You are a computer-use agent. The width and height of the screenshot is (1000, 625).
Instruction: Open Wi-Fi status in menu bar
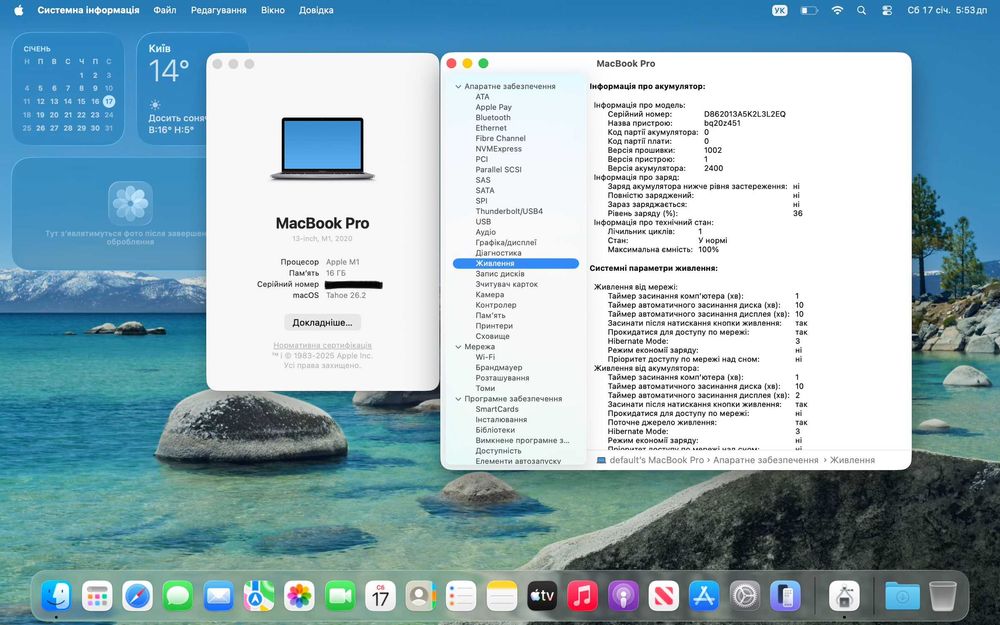(x=837, y=10)
